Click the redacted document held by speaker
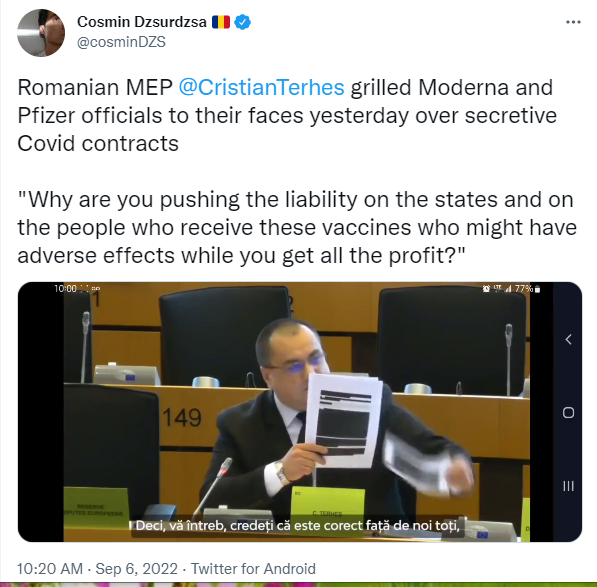Screen dimensions: 597x587 click(x=344, y=420)
